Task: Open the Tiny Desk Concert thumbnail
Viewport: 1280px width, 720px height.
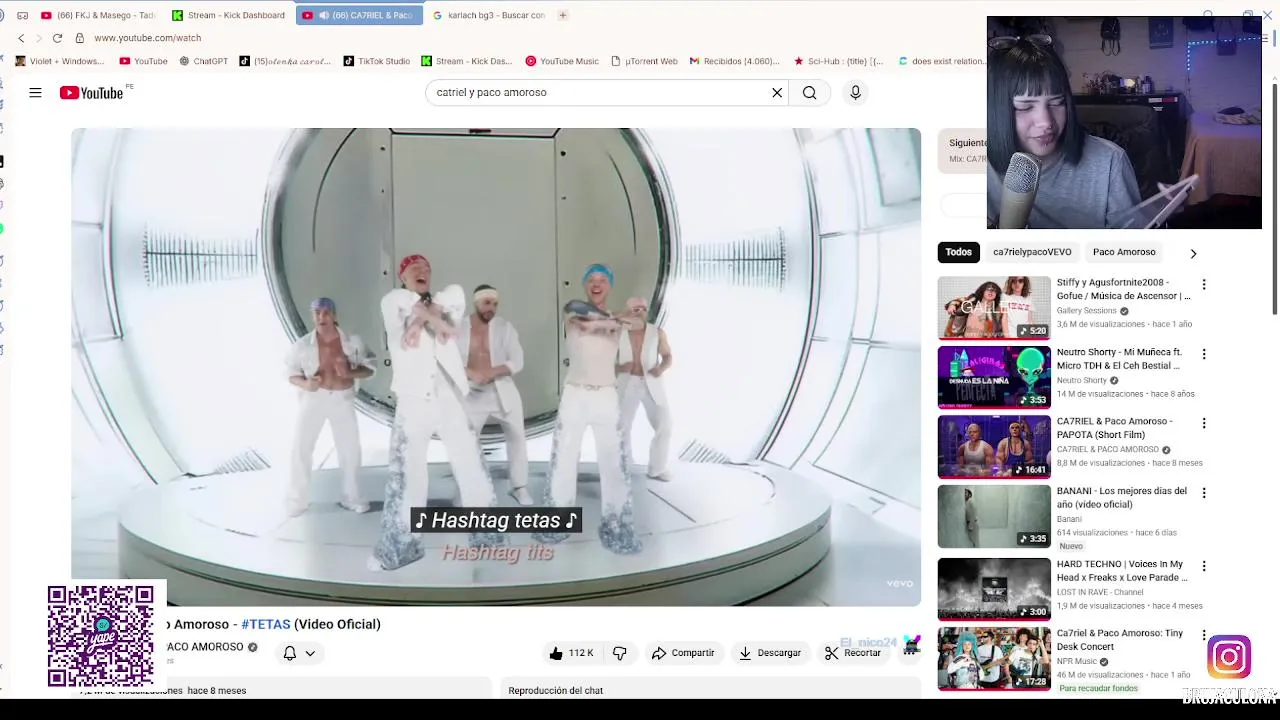Action: point(994,658)
